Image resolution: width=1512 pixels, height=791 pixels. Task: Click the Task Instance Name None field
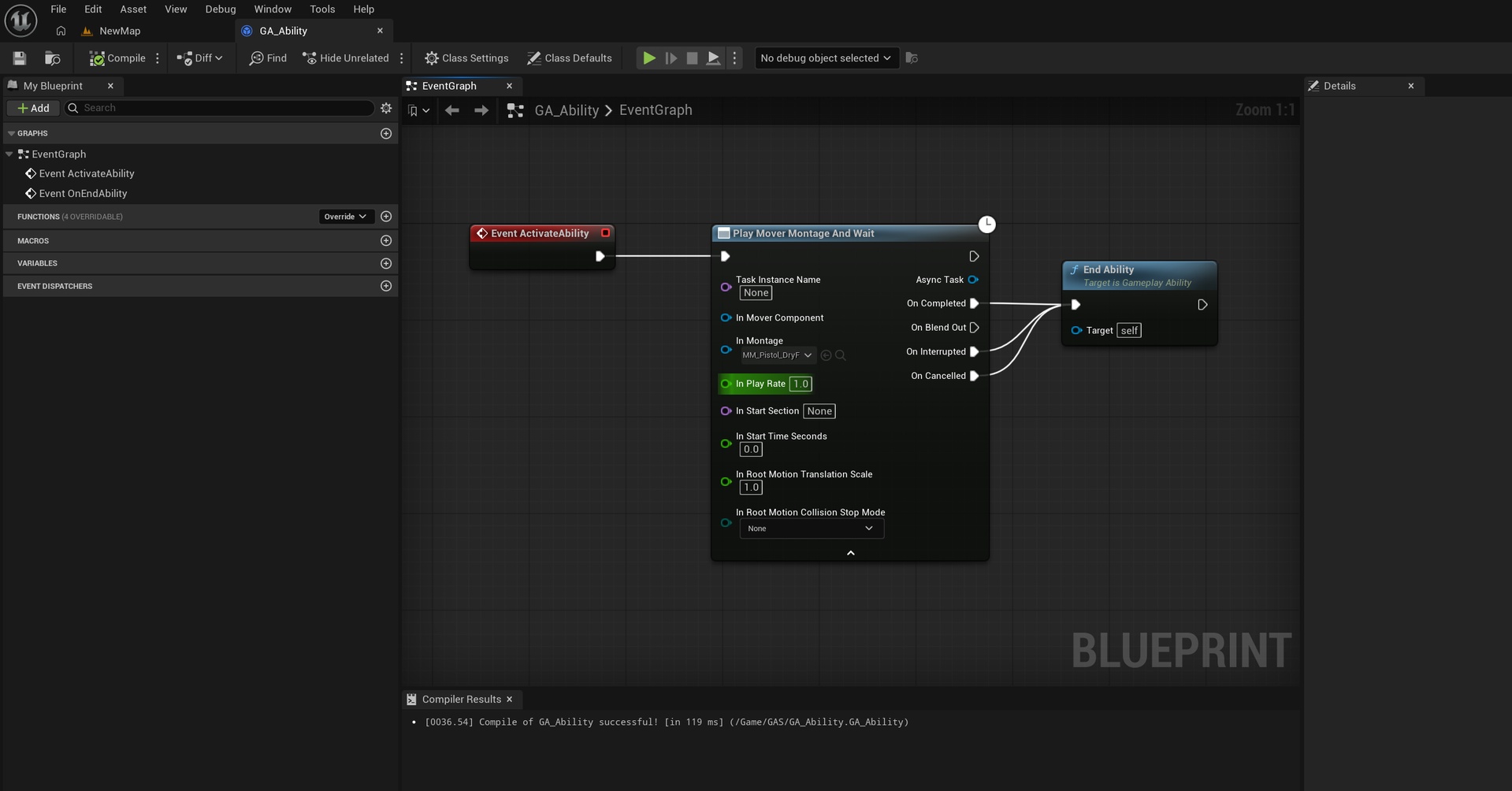(756, 293)
